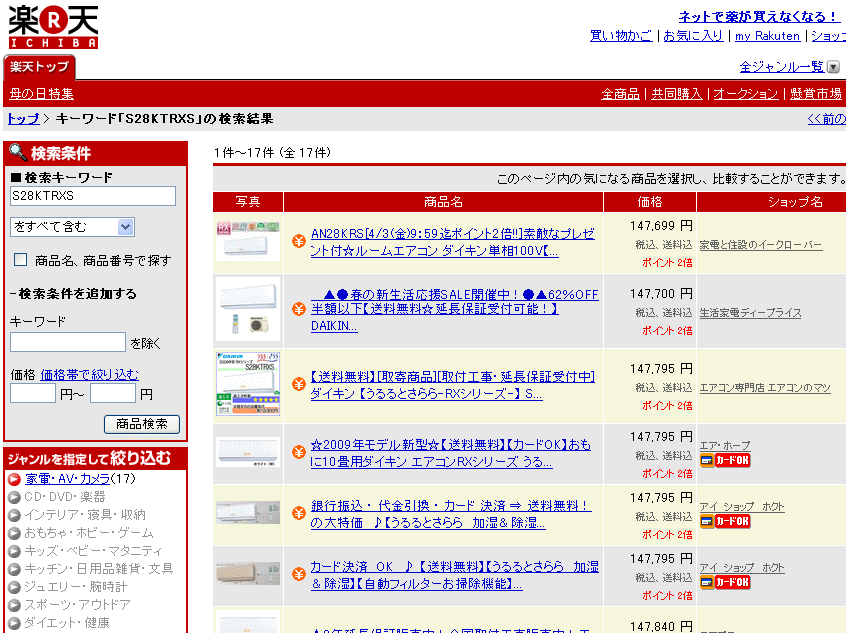This screenshot has width=846, height=633.
Task: Open the Daikin S28KTRXS product thumbnail
Action: tap(248, 383)
